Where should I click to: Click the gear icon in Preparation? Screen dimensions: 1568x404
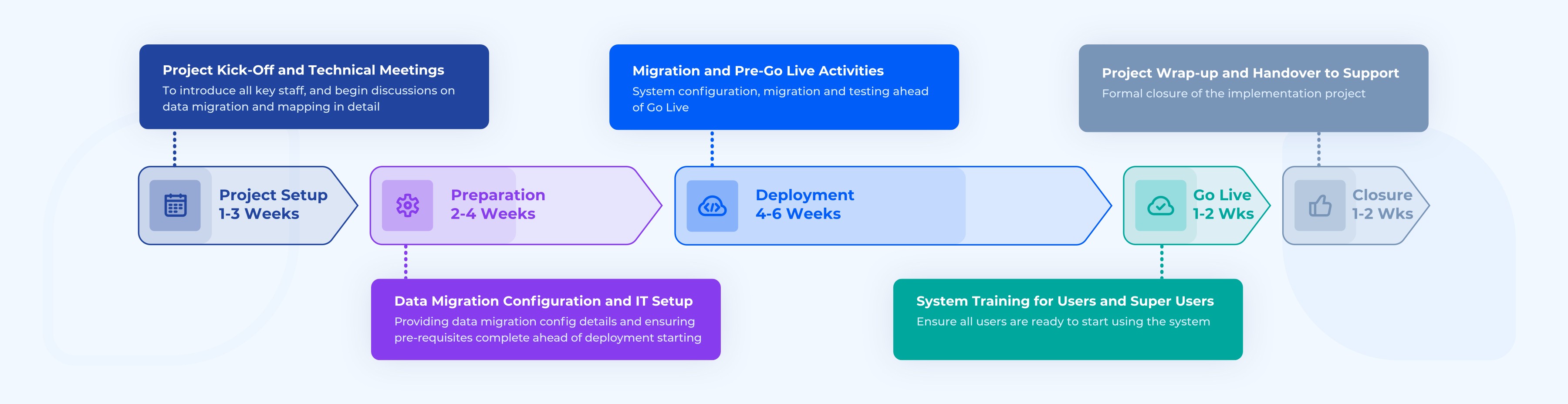click(407, 205)
